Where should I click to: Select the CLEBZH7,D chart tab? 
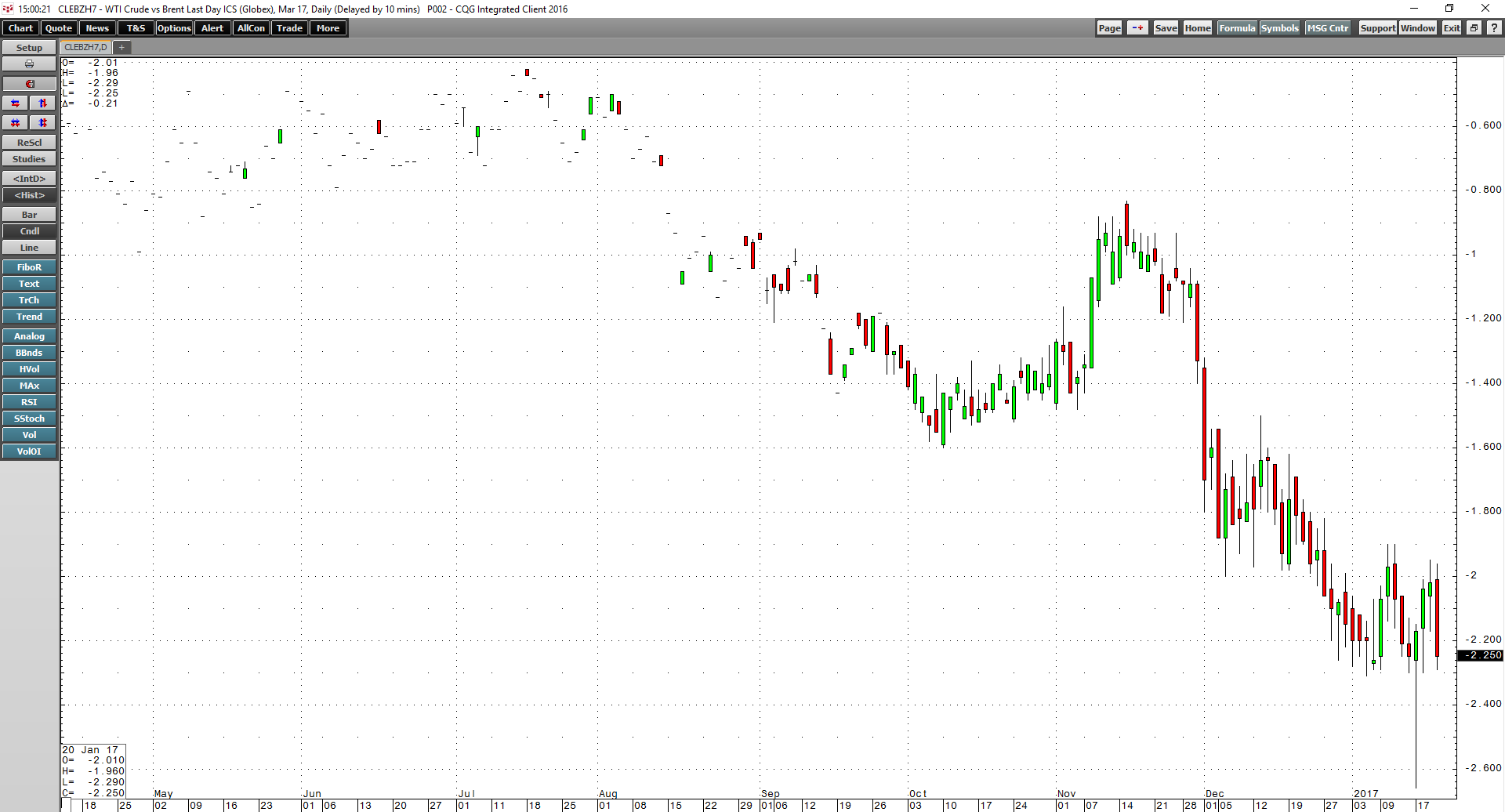click(85, 48)
